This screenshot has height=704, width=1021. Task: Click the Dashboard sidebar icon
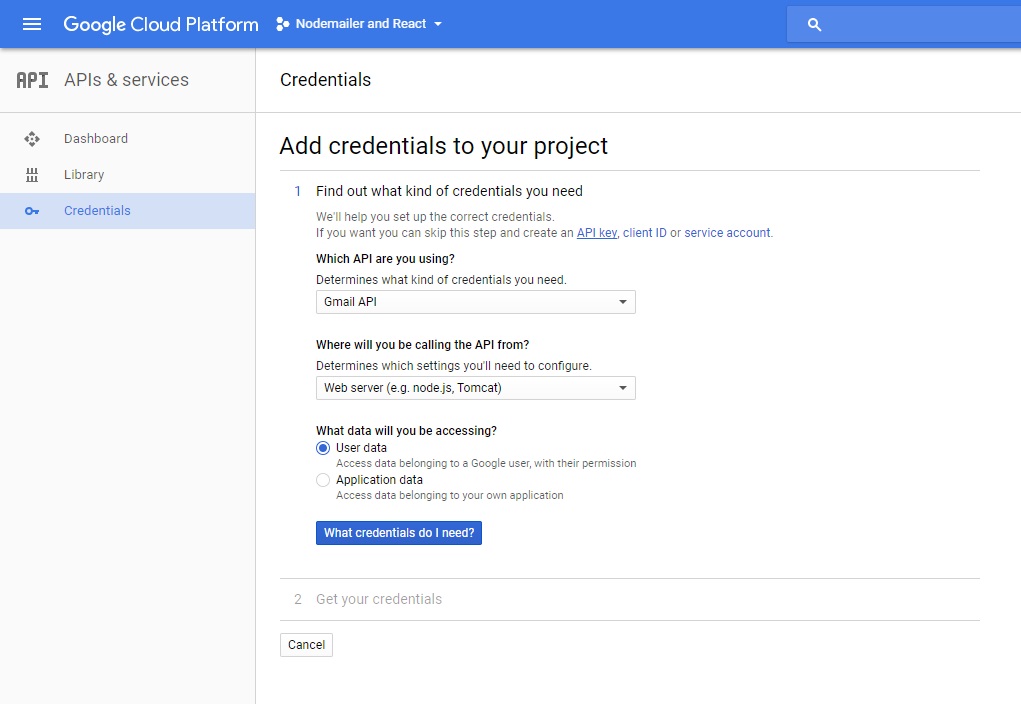[x=32, y=139]
